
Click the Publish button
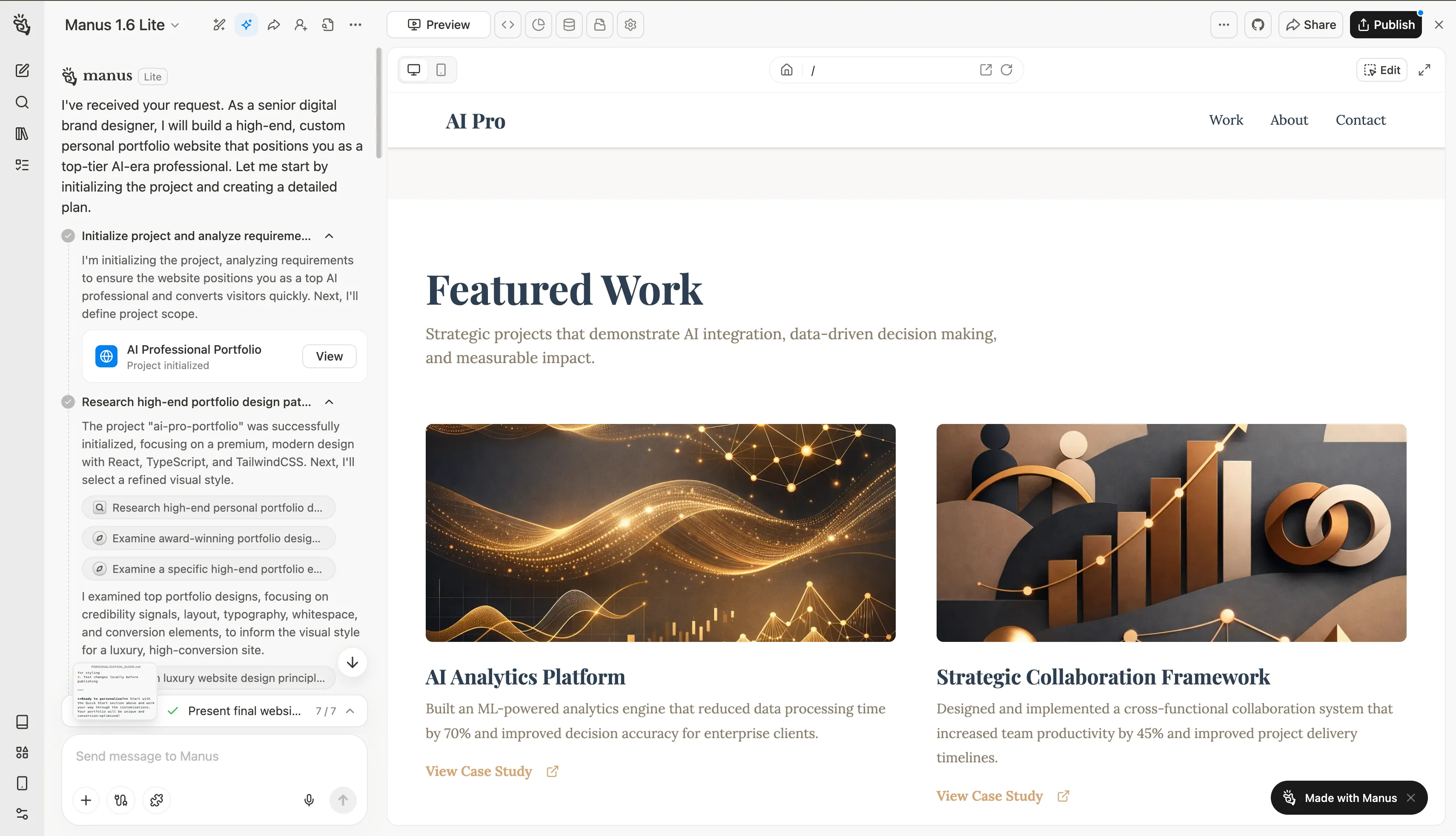pyautogui.click(x=1385, y=25)
